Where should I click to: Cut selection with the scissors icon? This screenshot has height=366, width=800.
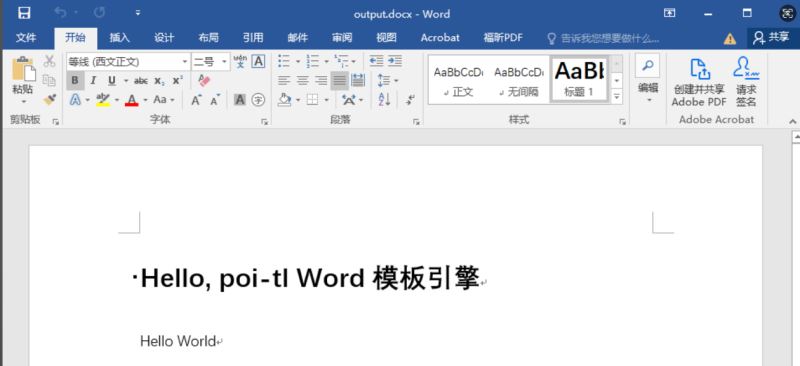coord(49,61)
